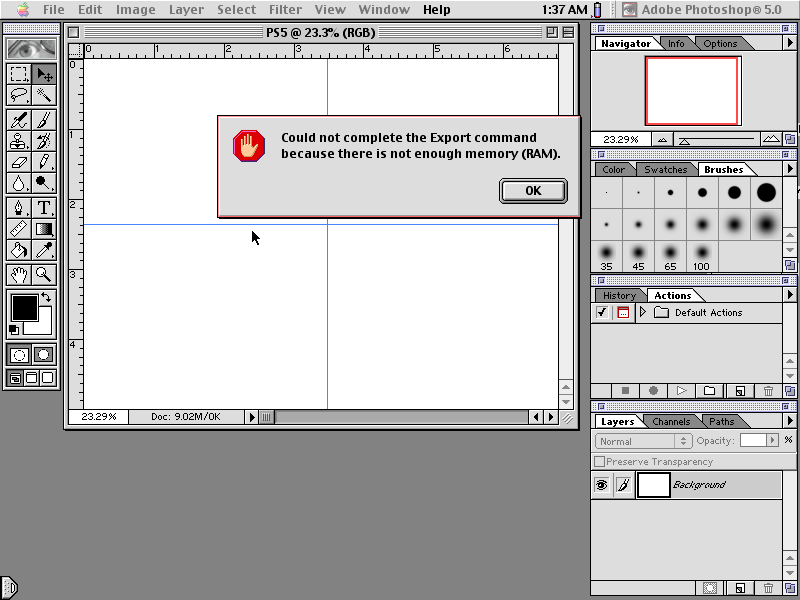This screenshot has height=600, width=800.
Task: Open the Layers palette flyout menu
Action: pyautogui.click(x=790, y=421)
